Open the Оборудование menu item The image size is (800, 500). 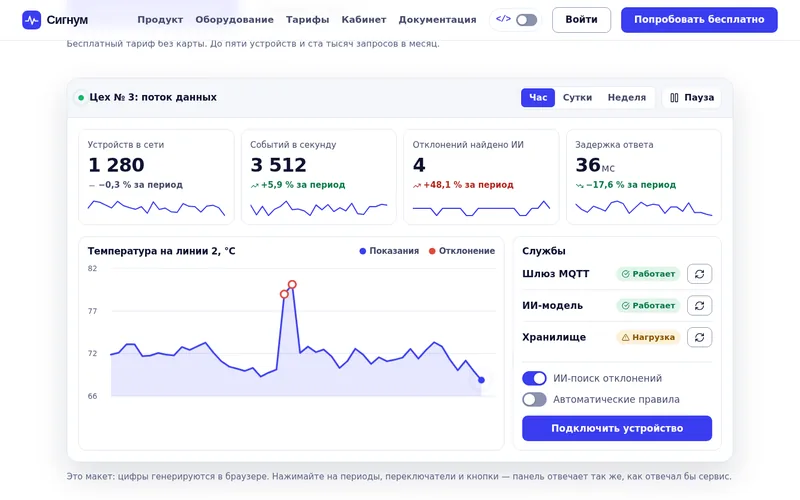pos(235,20)
